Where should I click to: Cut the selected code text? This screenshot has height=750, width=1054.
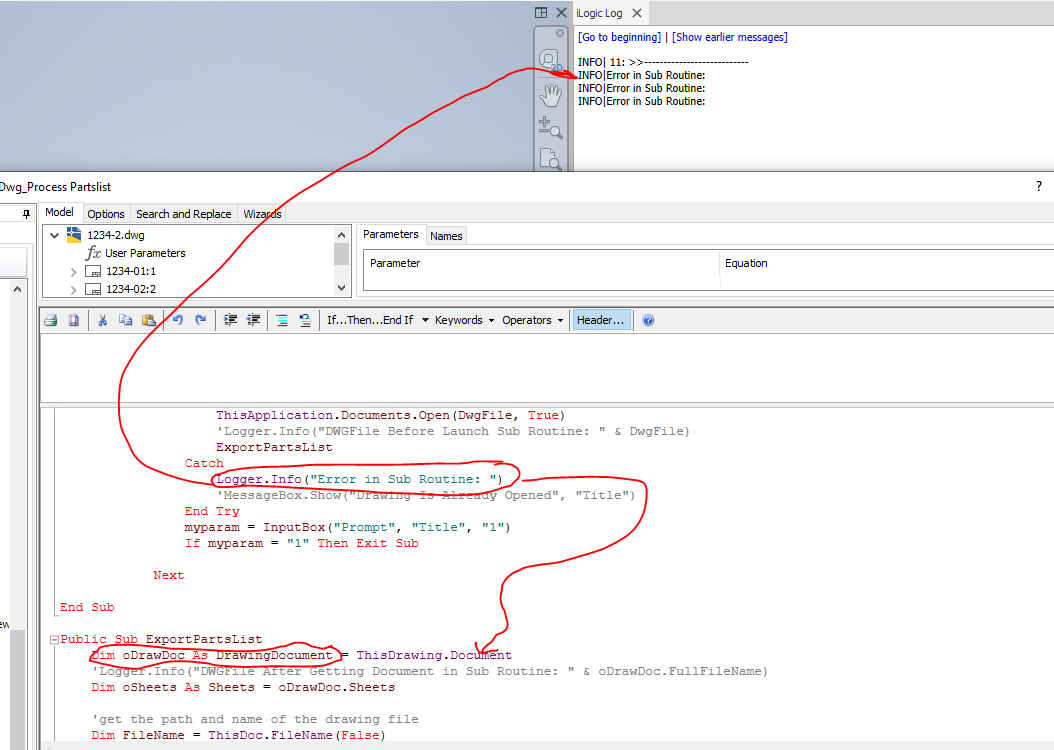pos(103,320)
